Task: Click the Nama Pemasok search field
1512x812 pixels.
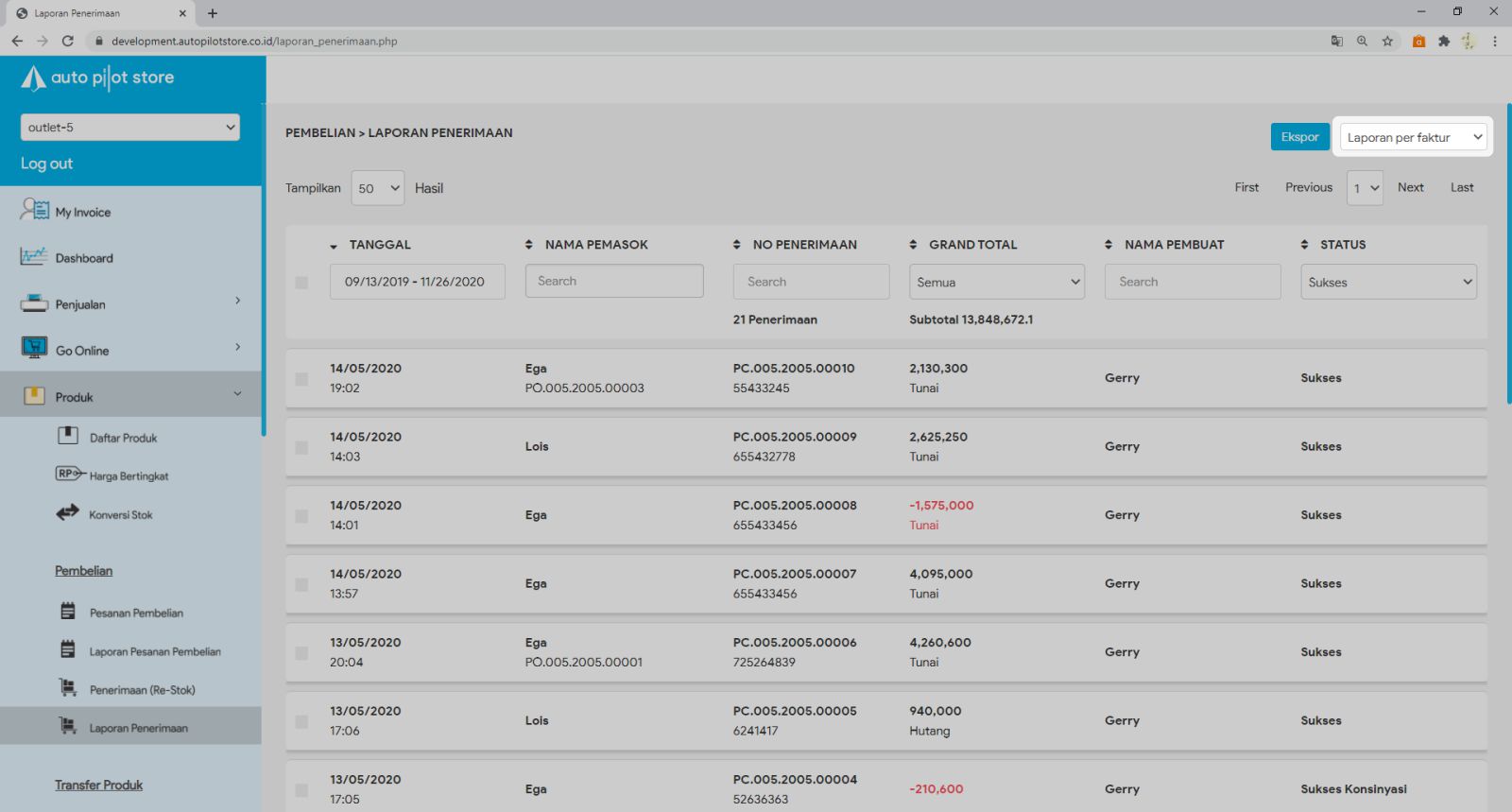Action: point(614,281)
